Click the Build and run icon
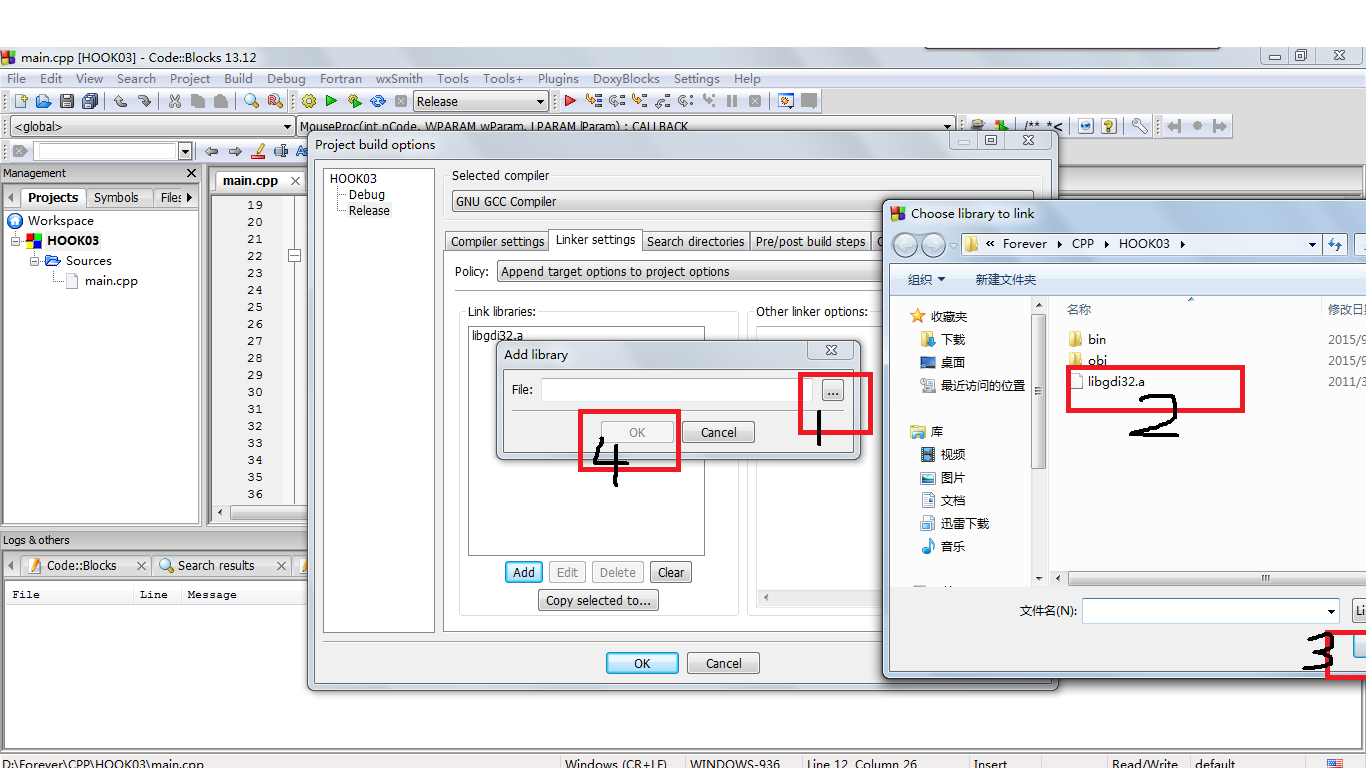This screenshot has height=768, width=1366. tap(354, 101)
